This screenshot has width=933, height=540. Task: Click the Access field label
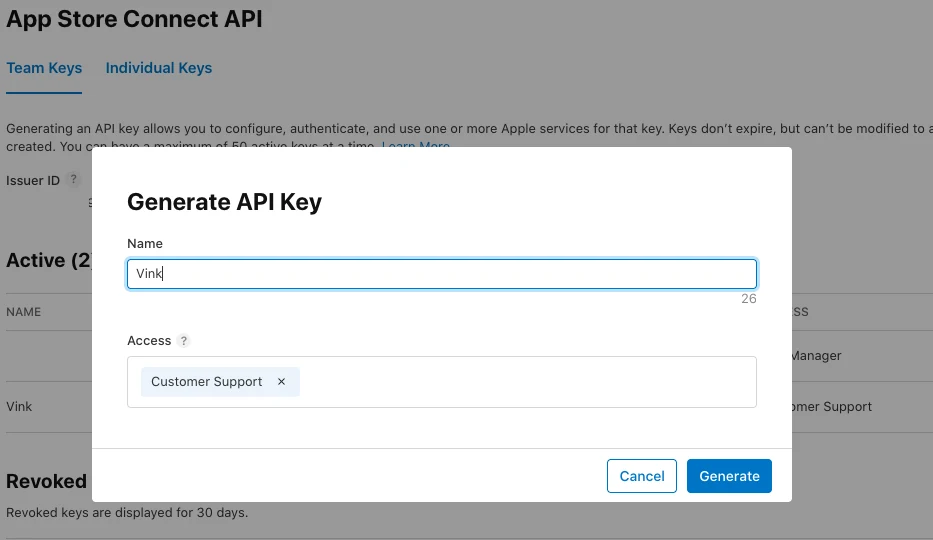click(149, 341)
